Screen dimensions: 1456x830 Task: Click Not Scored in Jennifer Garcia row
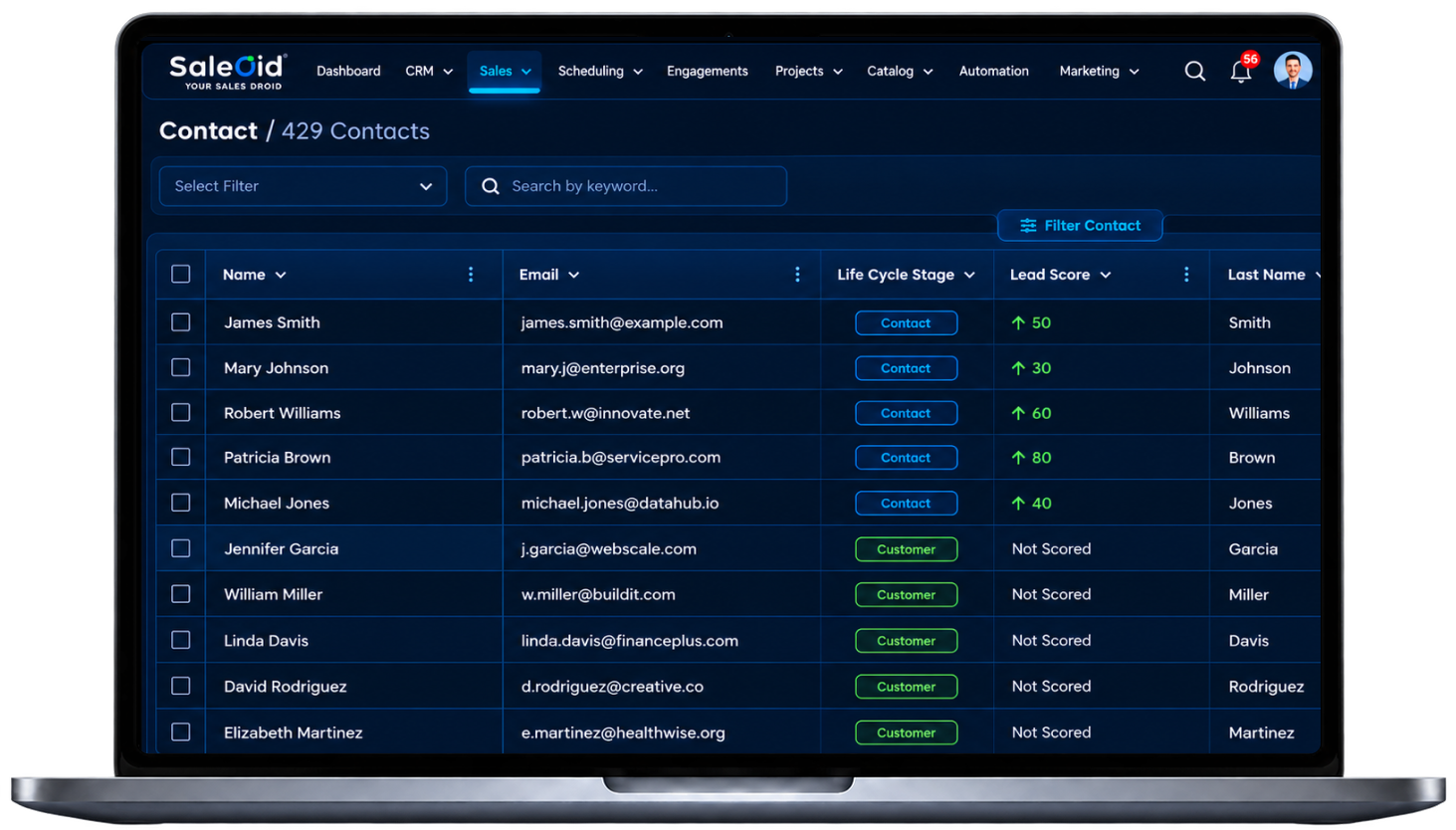pos(1051,548)
